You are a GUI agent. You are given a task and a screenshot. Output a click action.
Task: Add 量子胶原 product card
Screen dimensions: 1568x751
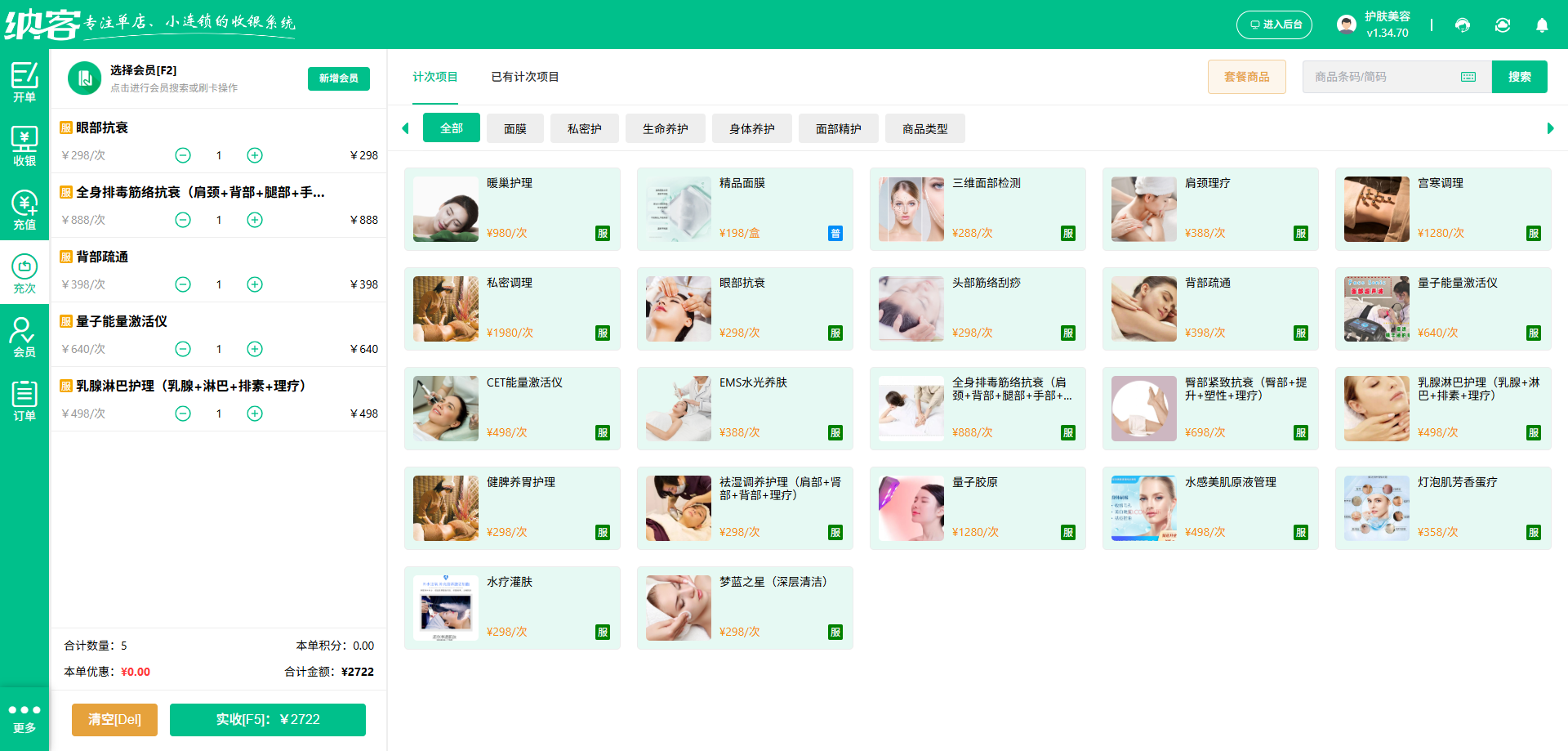pyautogui.click(x=978, y=508)
